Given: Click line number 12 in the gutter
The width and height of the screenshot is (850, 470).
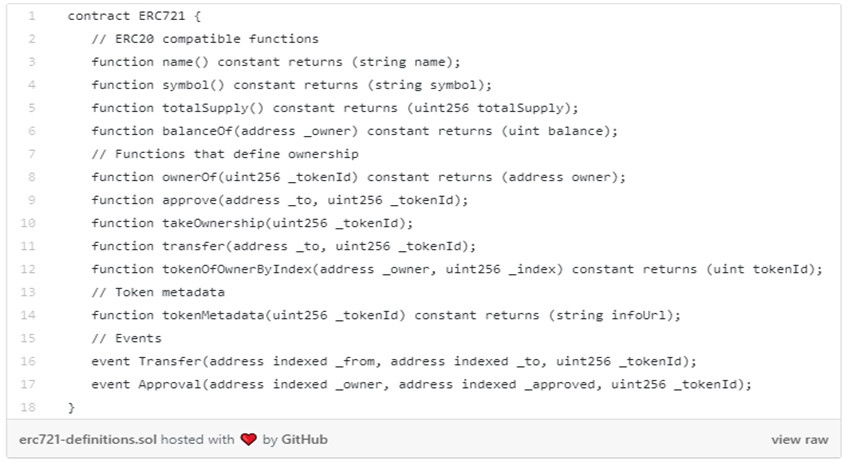Looking at the screenshot, I should tap(31, 269).
